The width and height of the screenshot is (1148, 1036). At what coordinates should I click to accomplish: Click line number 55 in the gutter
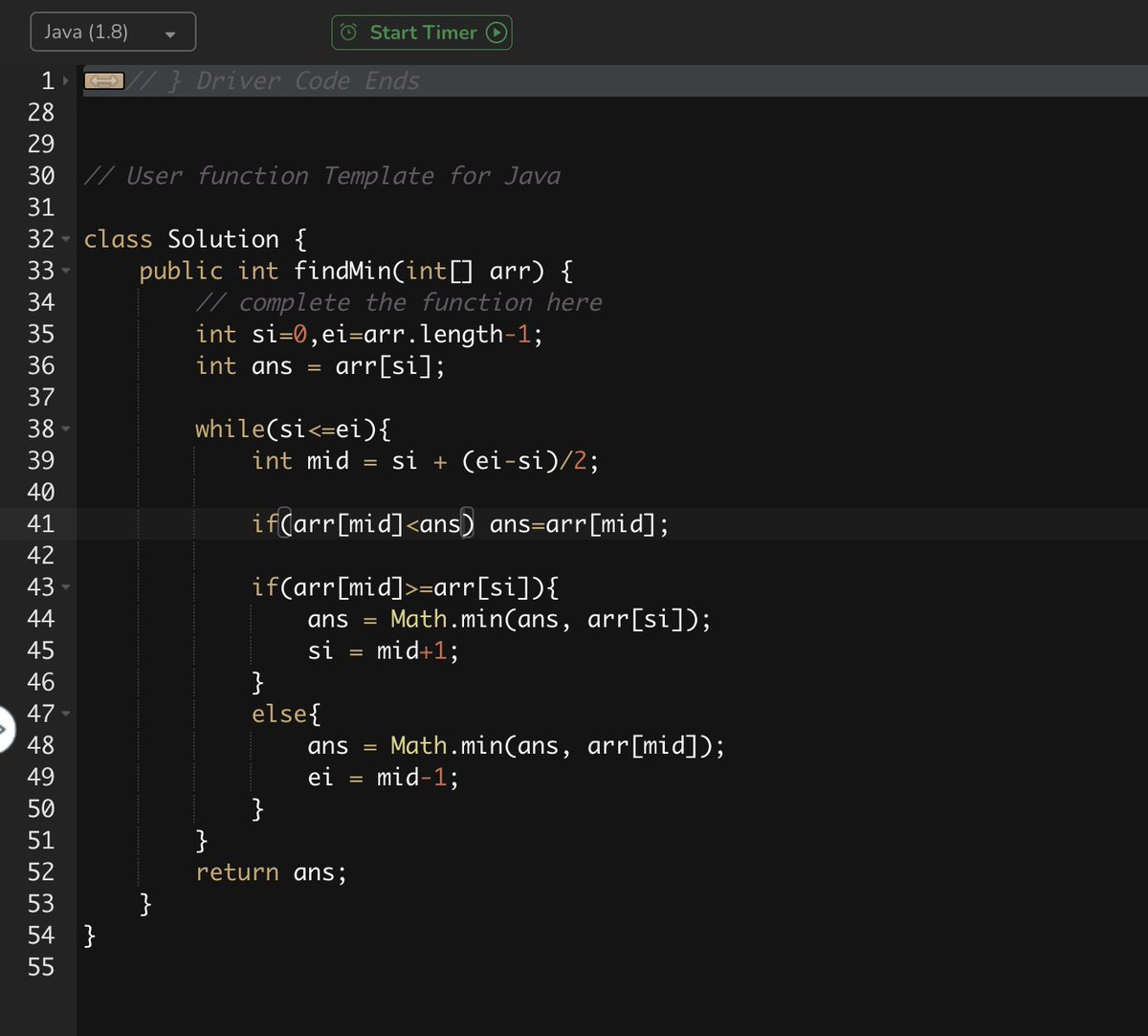coord(41,966)
